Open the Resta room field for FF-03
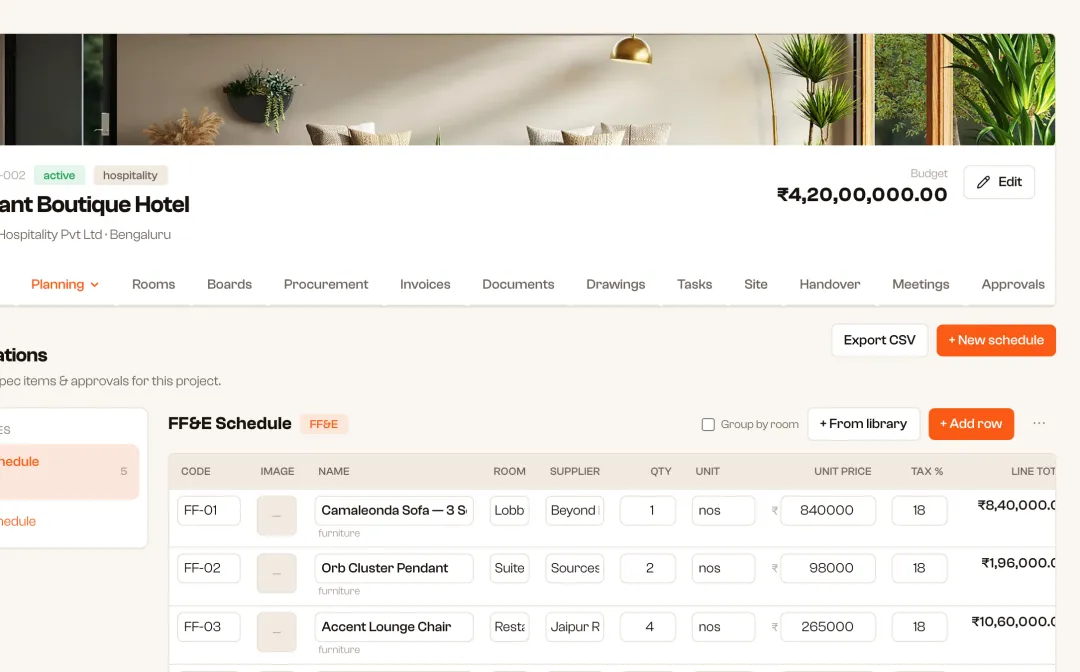Viewport: 1080px width, 672px height. (x=509, y=627)
